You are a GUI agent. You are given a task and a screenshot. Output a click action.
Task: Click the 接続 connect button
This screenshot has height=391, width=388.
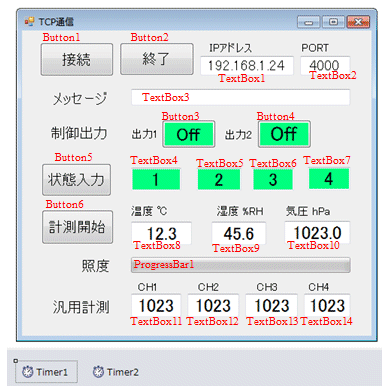click(x=77, y=60)
